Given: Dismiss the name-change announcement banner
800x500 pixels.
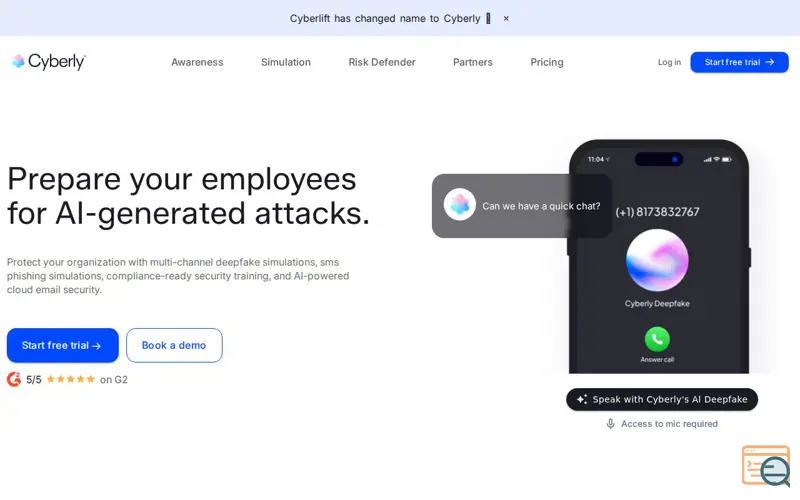Looking at the screenshot, I should point(506,18).
